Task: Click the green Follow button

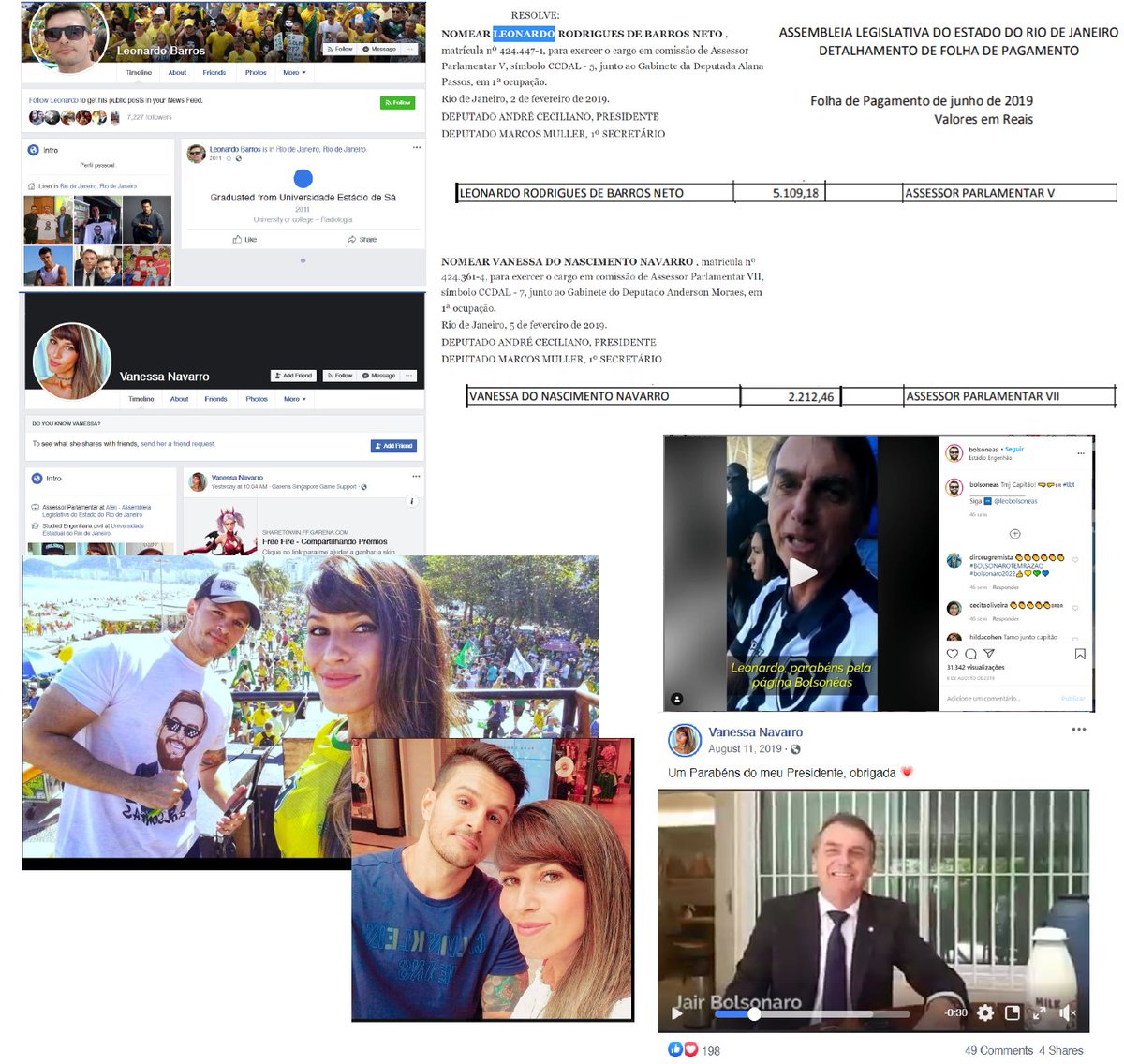Action: click(x=398, y=102)
